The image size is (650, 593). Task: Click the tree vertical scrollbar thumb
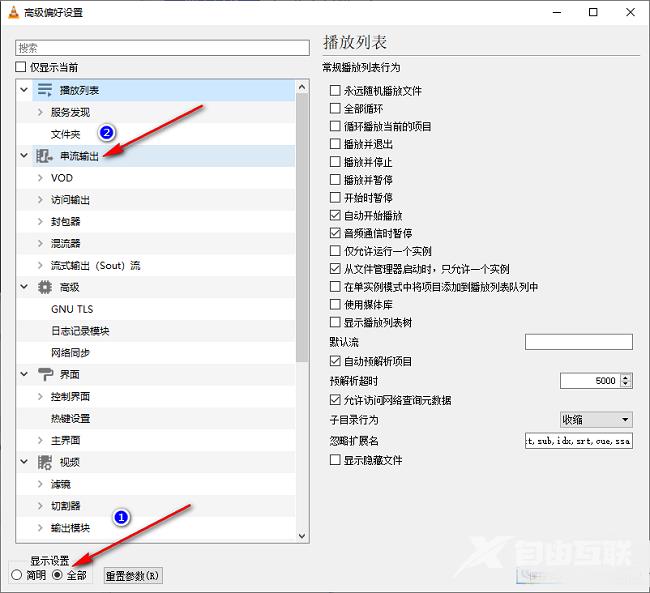click(x=302, y=227)
